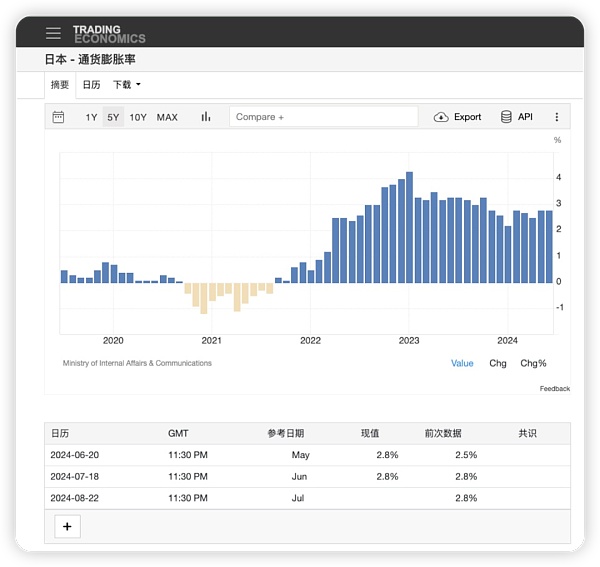600x567 pixels.
Task: Select the 10Y time range
Action: 138,117
